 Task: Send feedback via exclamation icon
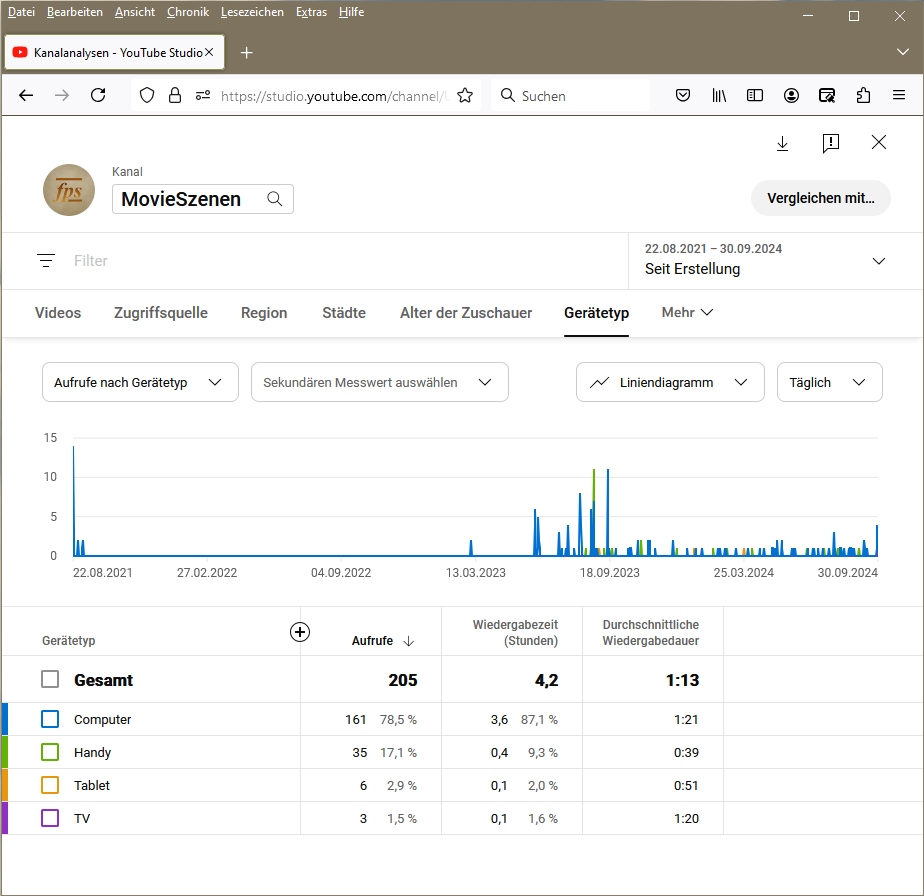(x=830, y=143)
